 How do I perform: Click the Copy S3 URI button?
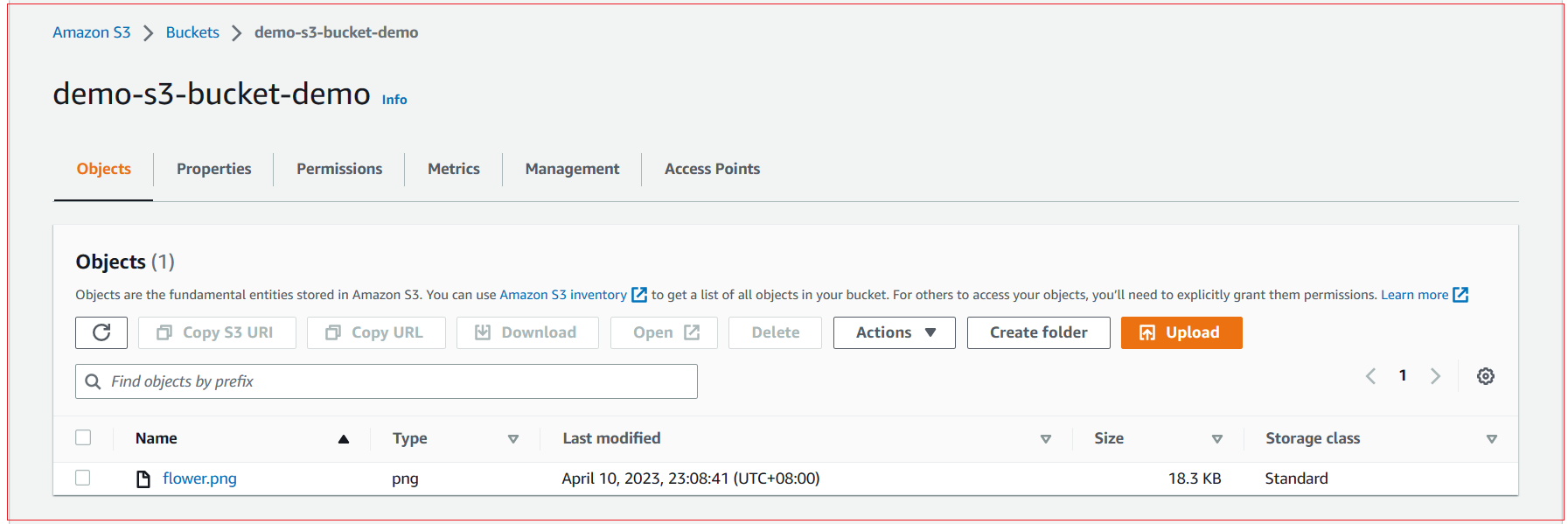click(217, 332)
